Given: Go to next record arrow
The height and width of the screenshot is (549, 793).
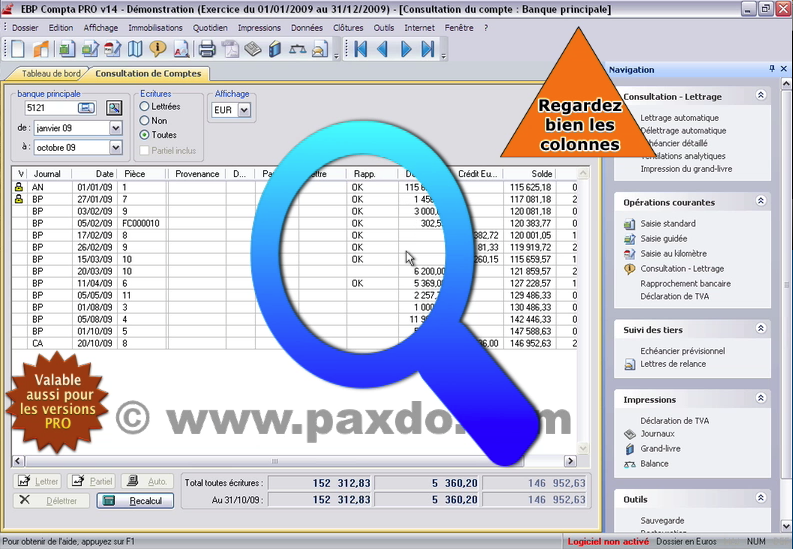Looking at the screenshot, I should coord(406,49).
